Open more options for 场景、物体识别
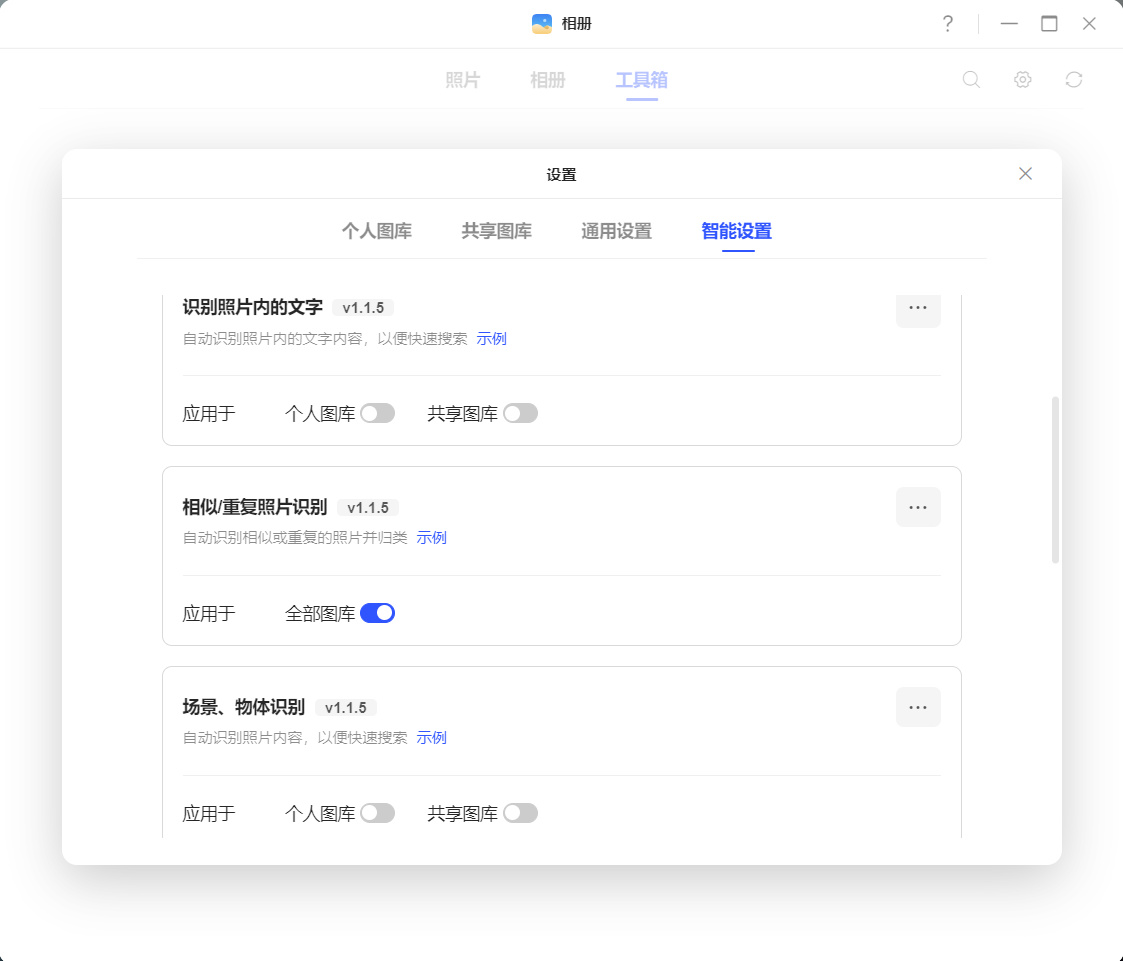 point(918,708)
